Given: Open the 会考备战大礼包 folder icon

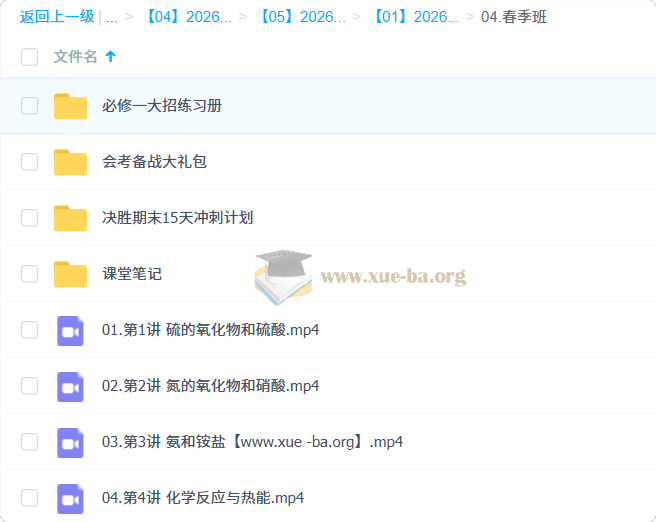Looking at the screenshot, I should 70,162.
